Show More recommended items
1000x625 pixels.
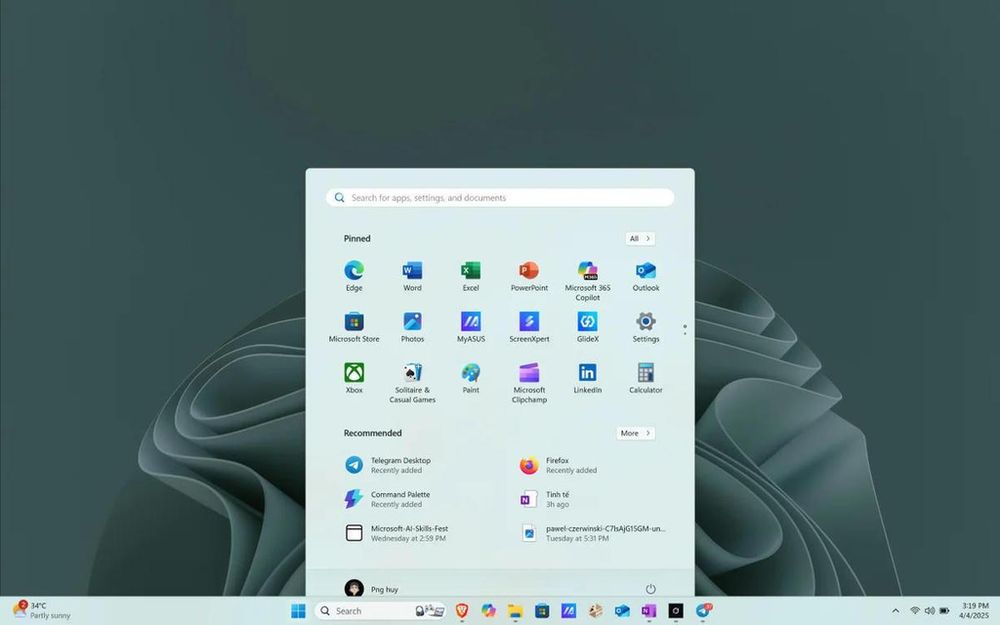(x=636, y=433)
